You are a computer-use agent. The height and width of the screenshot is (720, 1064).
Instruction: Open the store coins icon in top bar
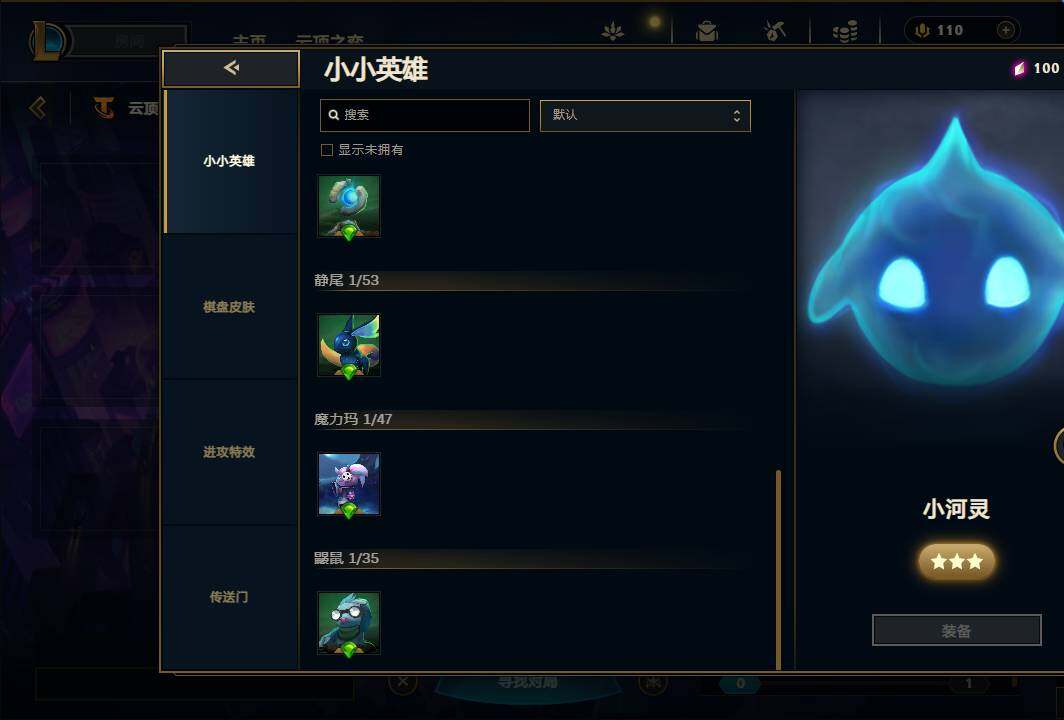pos(845,31)
